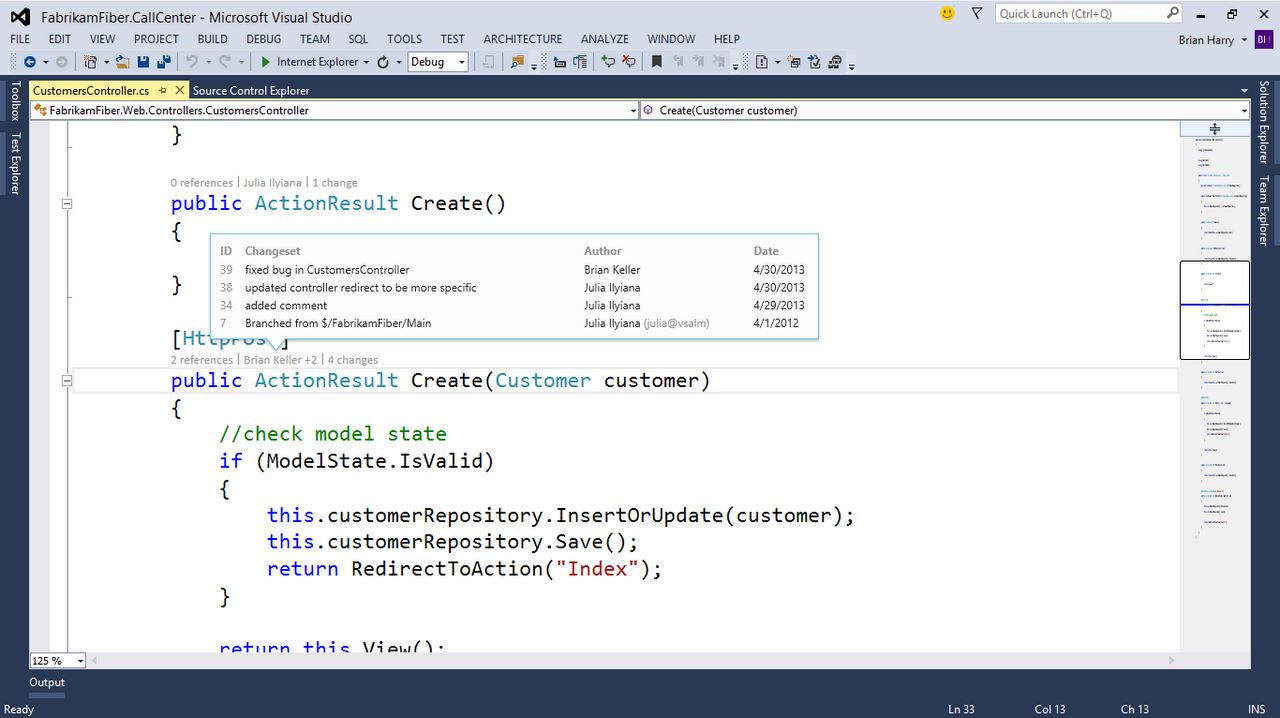Select changeset 38 'updated controller redirect' row
The image size is (1280, 718).
pos(513,288)
